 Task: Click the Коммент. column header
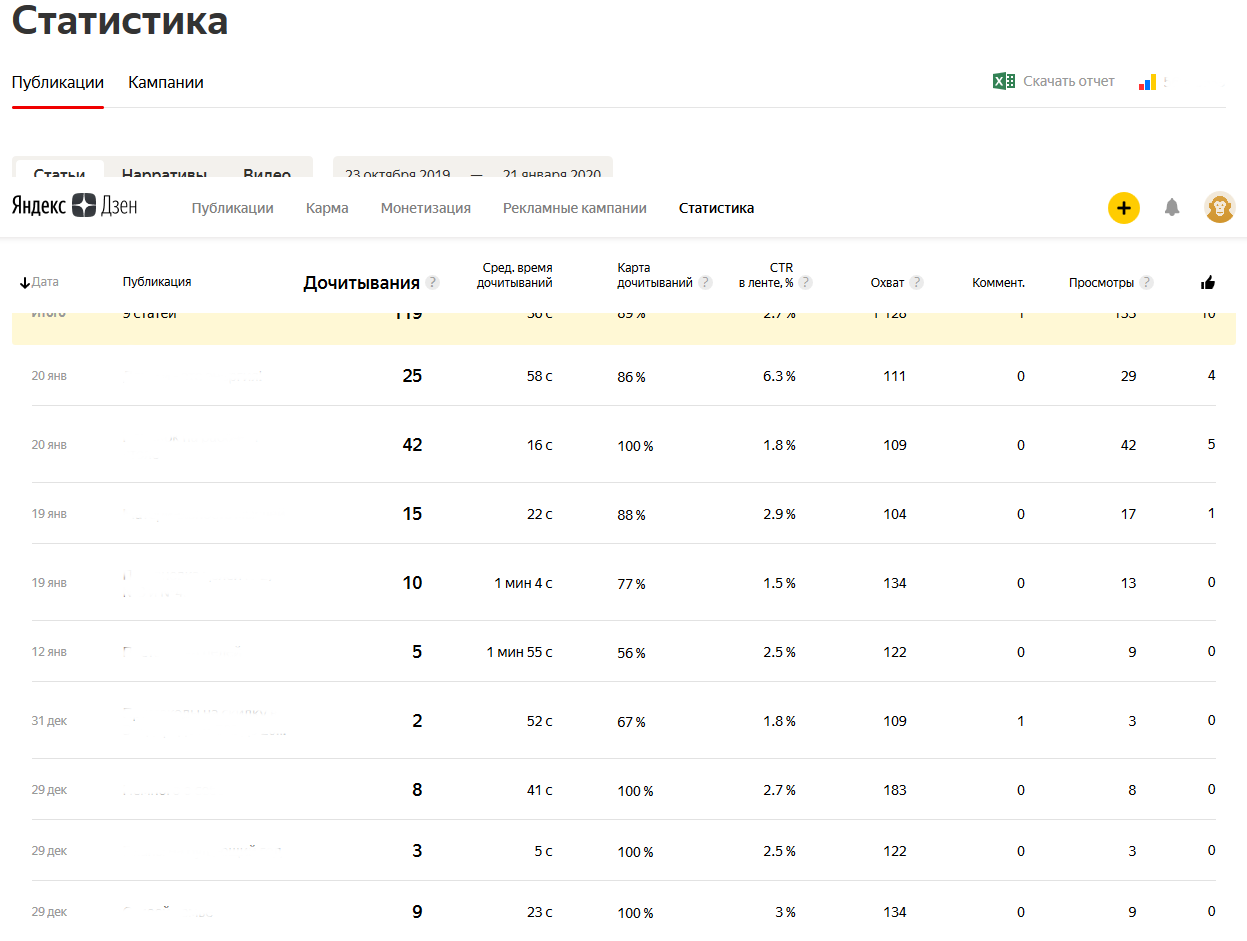pos(998,283)
